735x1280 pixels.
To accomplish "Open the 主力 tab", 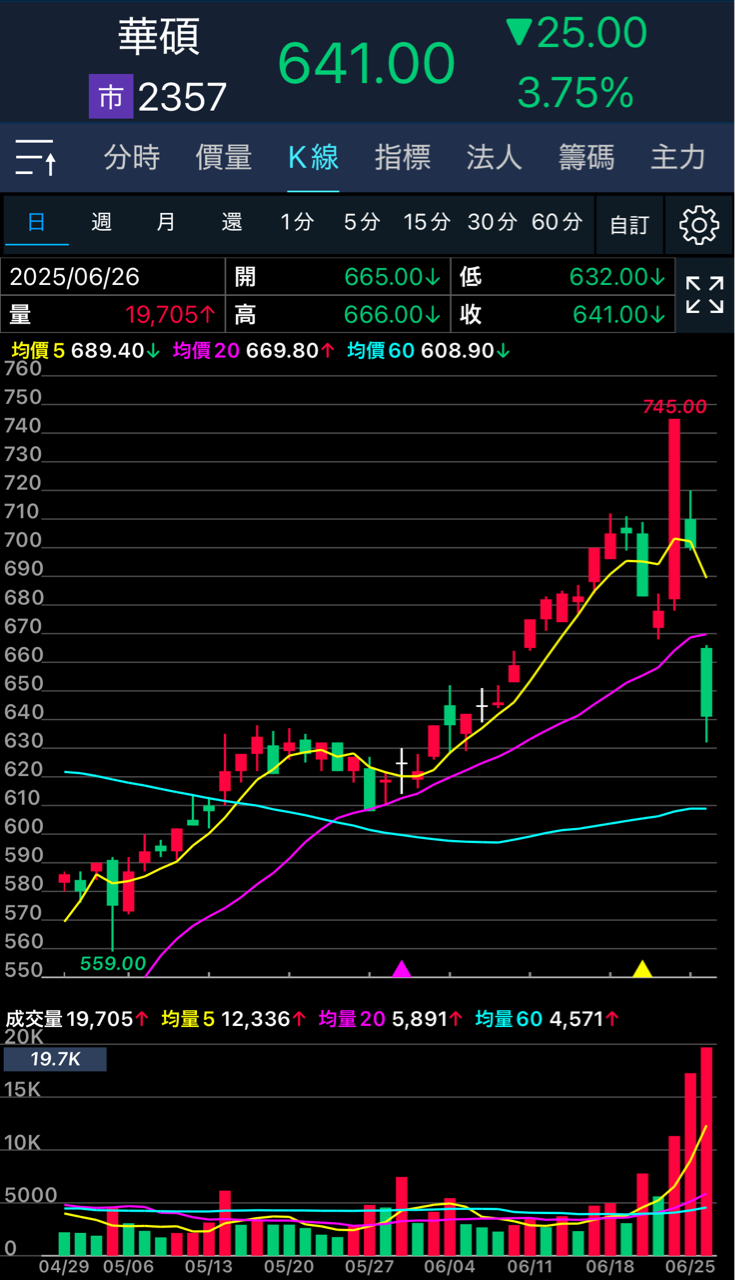I will point(678,157).
